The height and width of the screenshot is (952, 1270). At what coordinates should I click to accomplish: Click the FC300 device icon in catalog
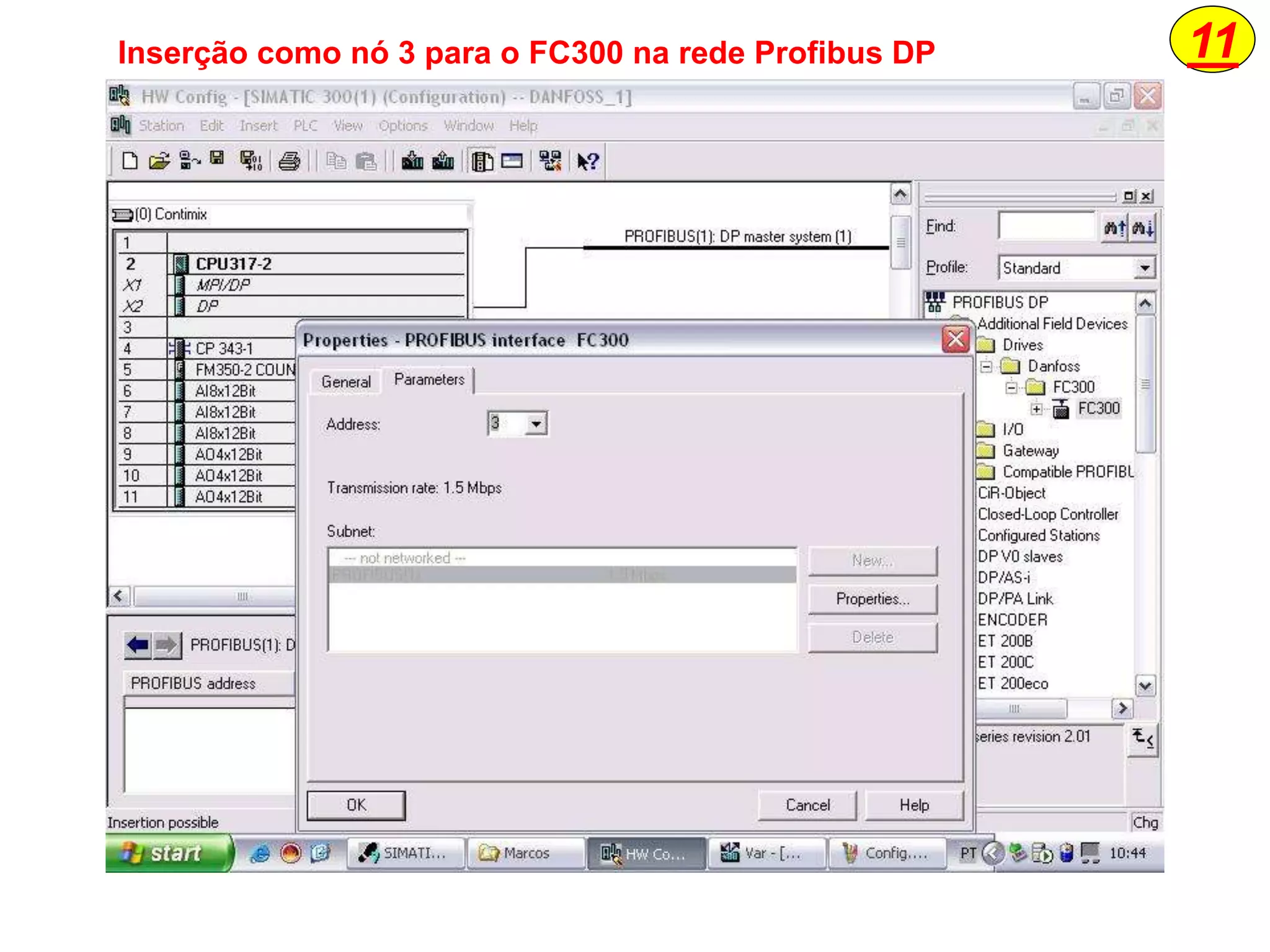[x=1061, y=408]
